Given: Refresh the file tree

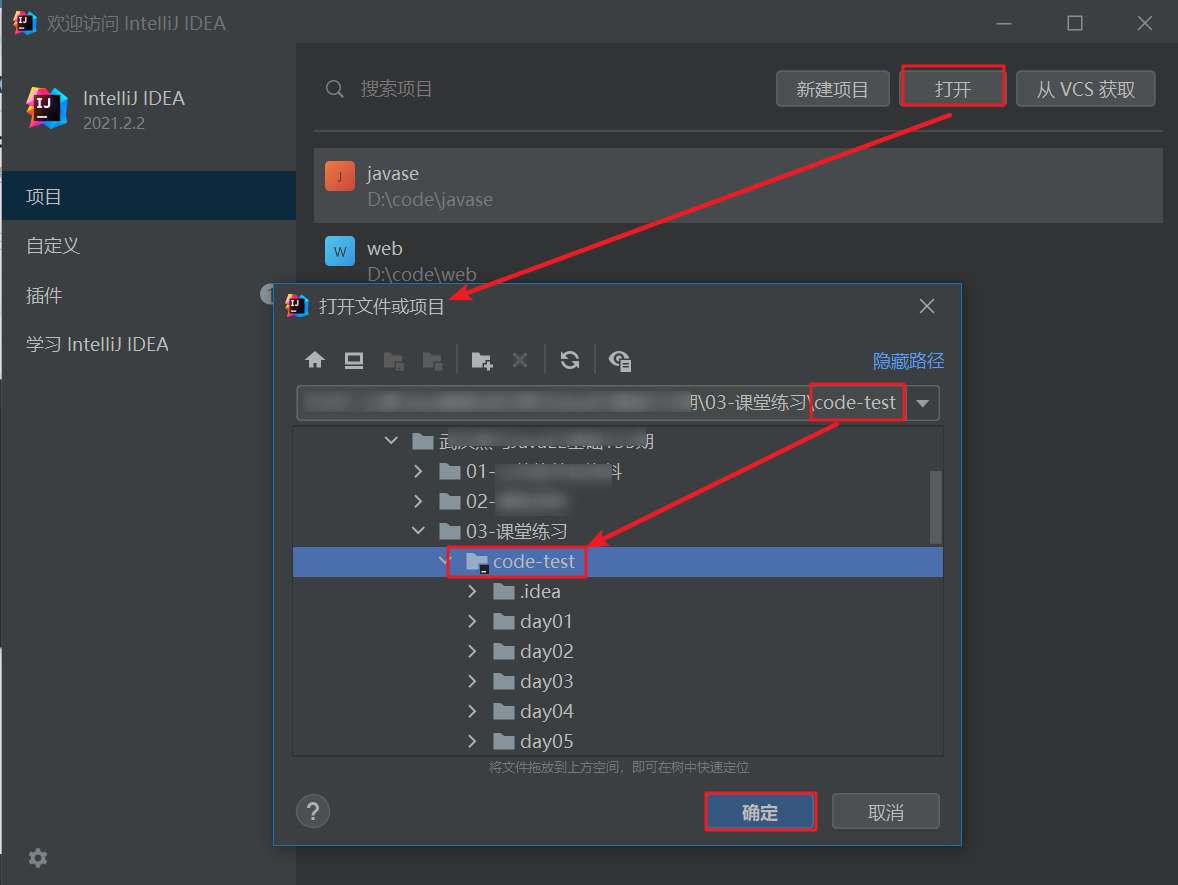Looking at the screenshot, I should tap(570, 361).
